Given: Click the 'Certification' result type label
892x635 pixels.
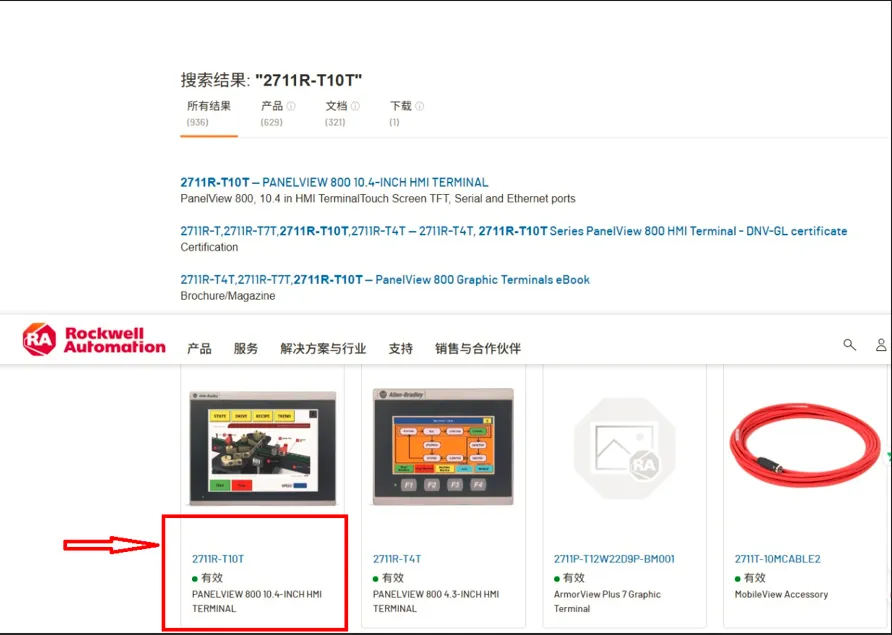Looking at the screenshot, I should [209, 247].
